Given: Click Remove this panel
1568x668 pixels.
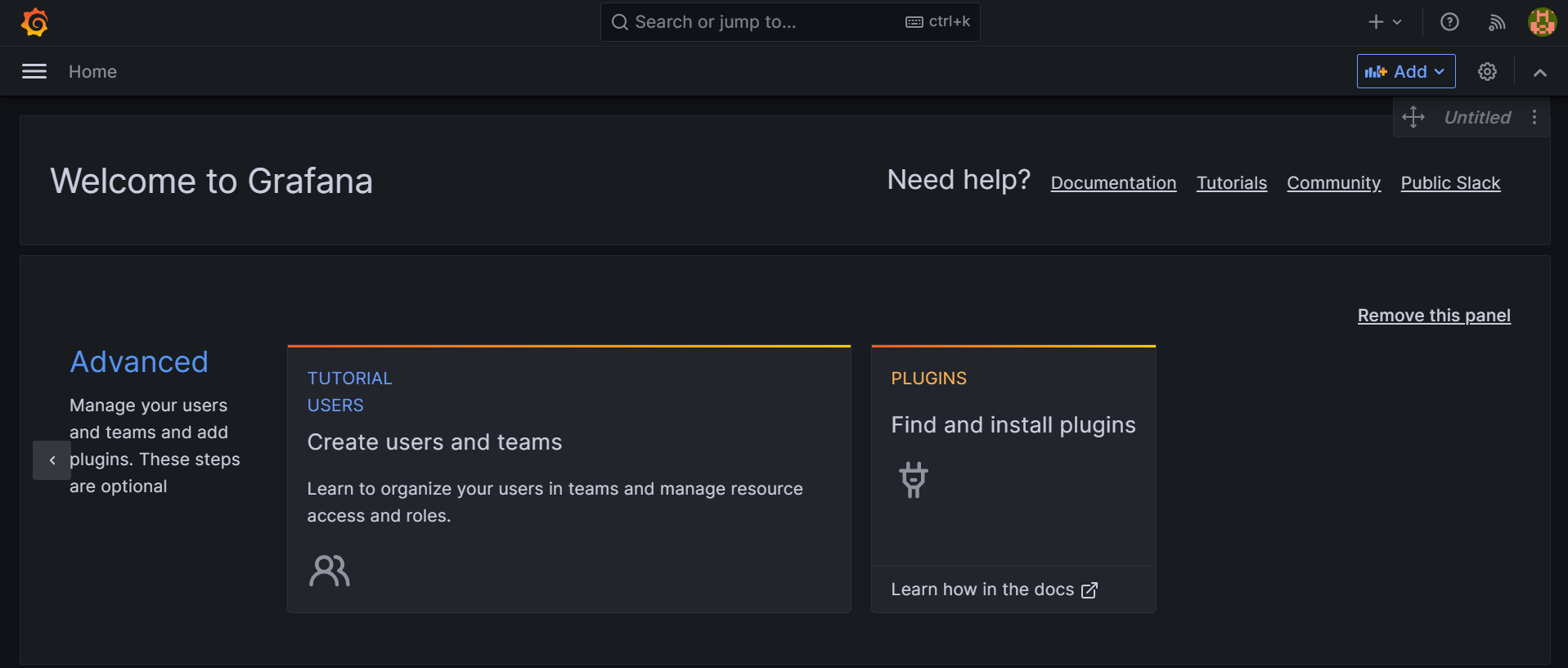Looking at the screenshot, I should [x=1433, y=316].
